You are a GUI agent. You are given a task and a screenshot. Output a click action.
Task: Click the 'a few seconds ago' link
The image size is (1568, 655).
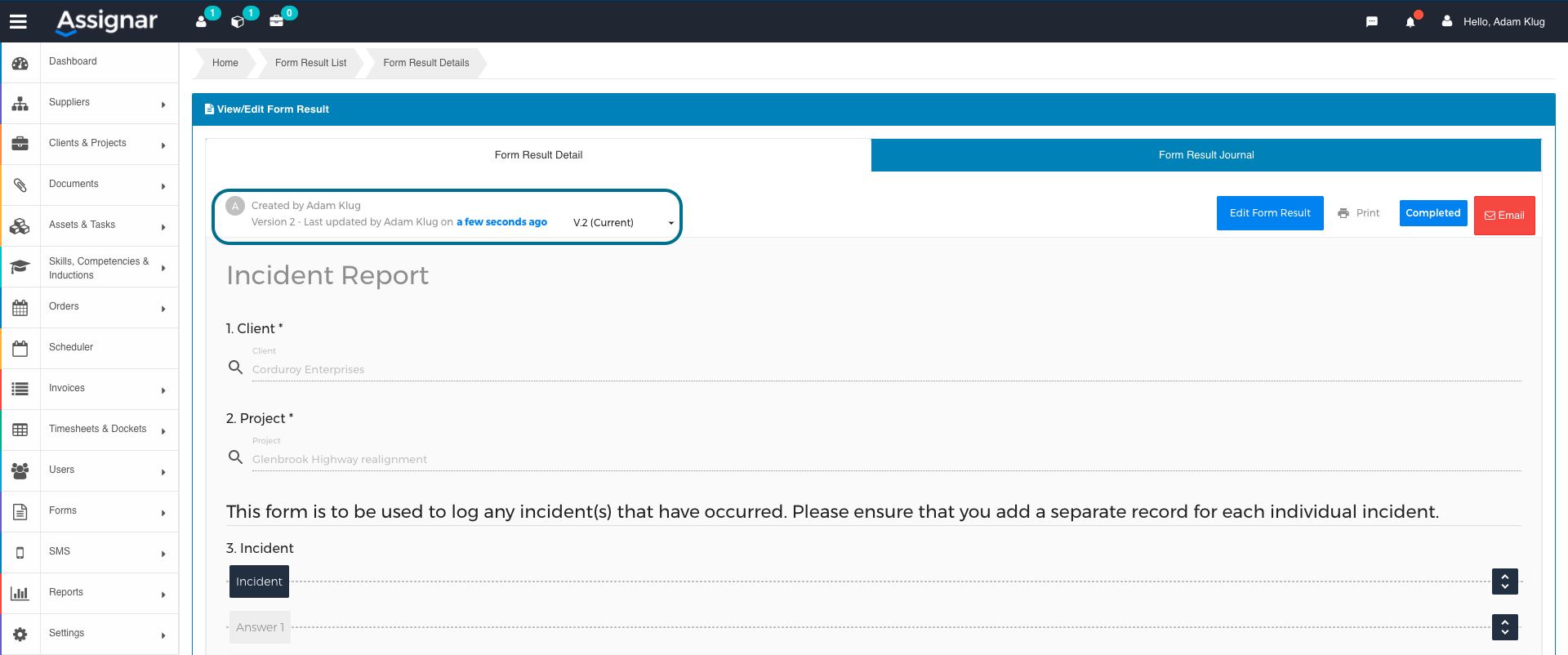pos(501,222)
